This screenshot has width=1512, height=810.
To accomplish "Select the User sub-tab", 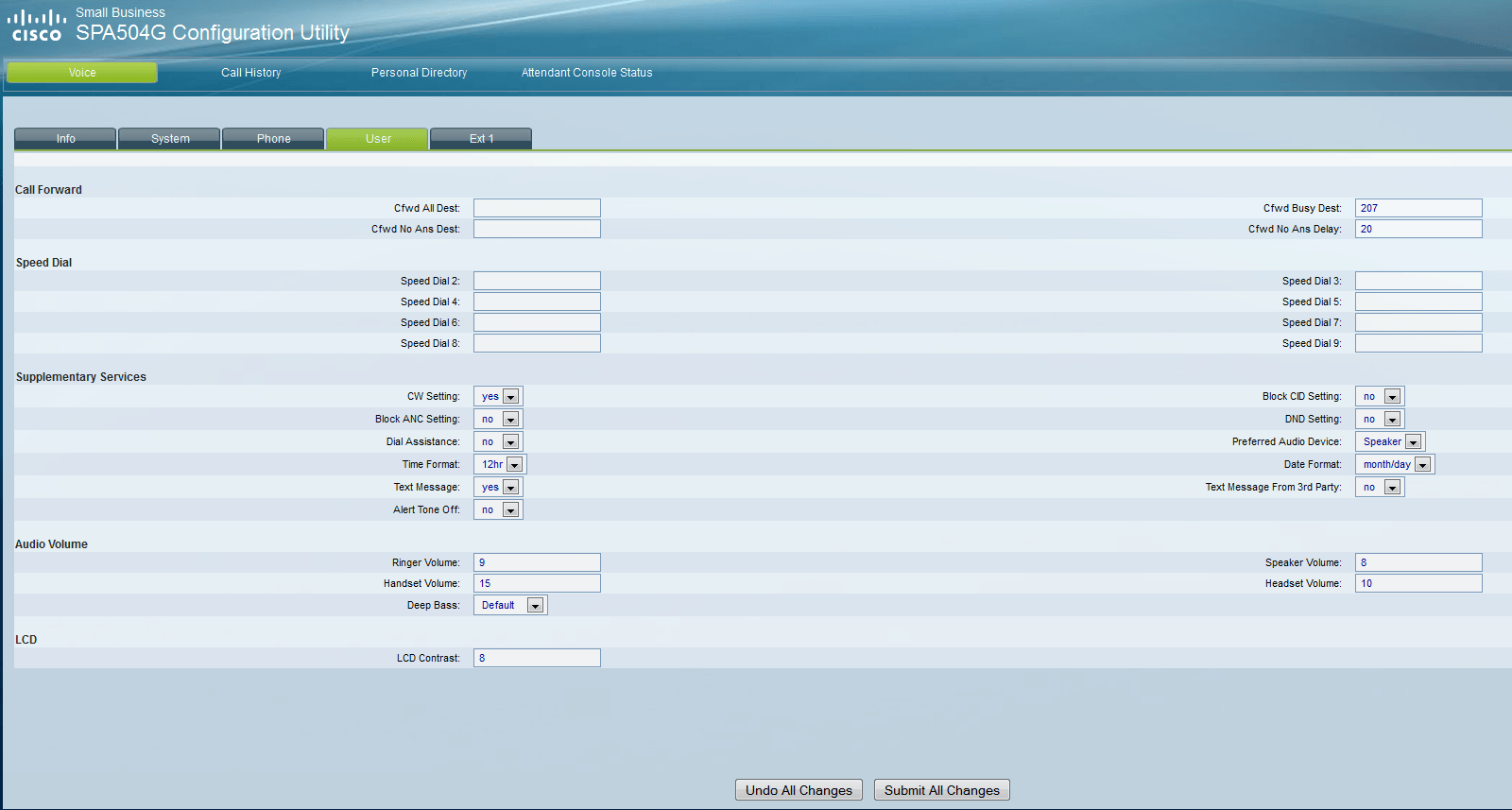I will [x=378, y=139].
